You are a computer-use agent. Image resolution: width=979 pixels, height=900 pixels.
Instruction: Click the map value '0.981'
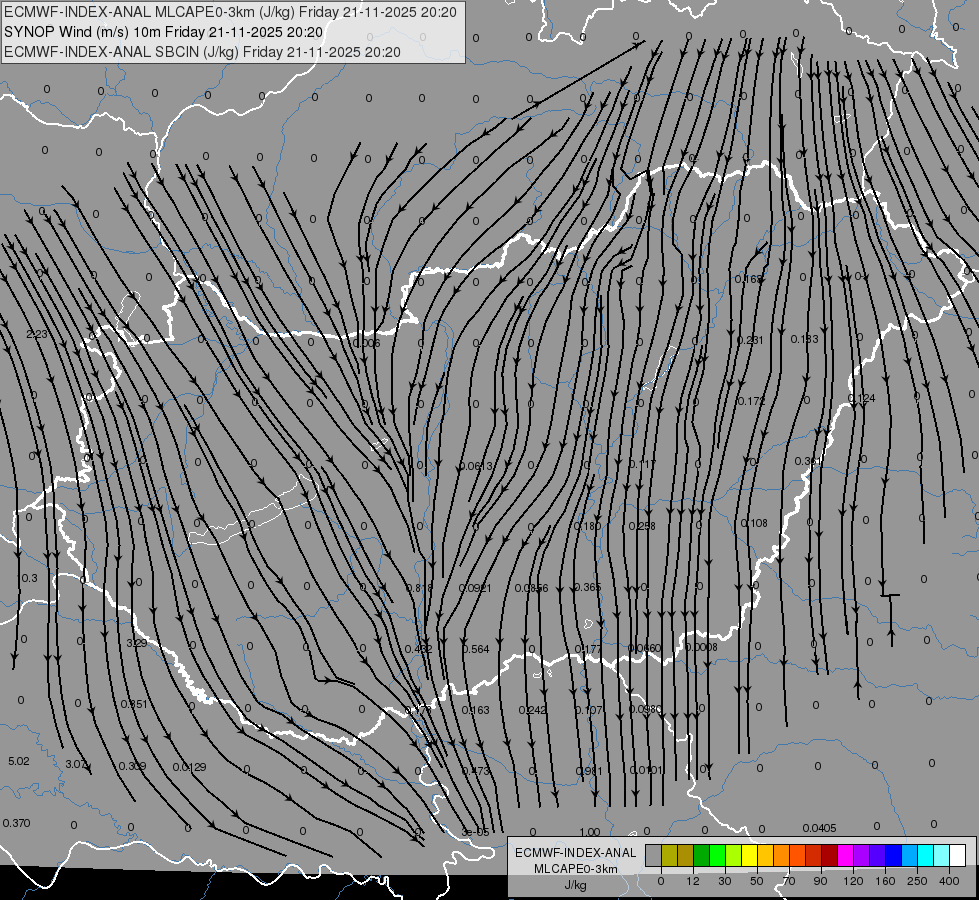589,771
